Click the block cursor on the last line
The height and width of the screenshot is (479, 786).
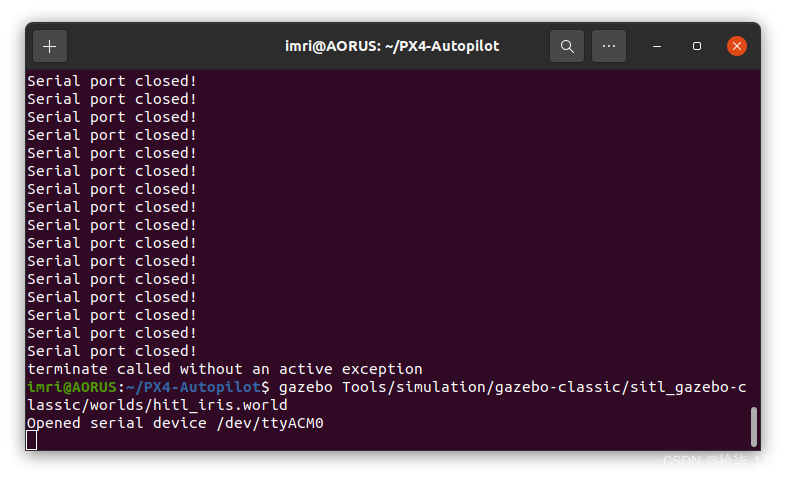pos(32,440)
